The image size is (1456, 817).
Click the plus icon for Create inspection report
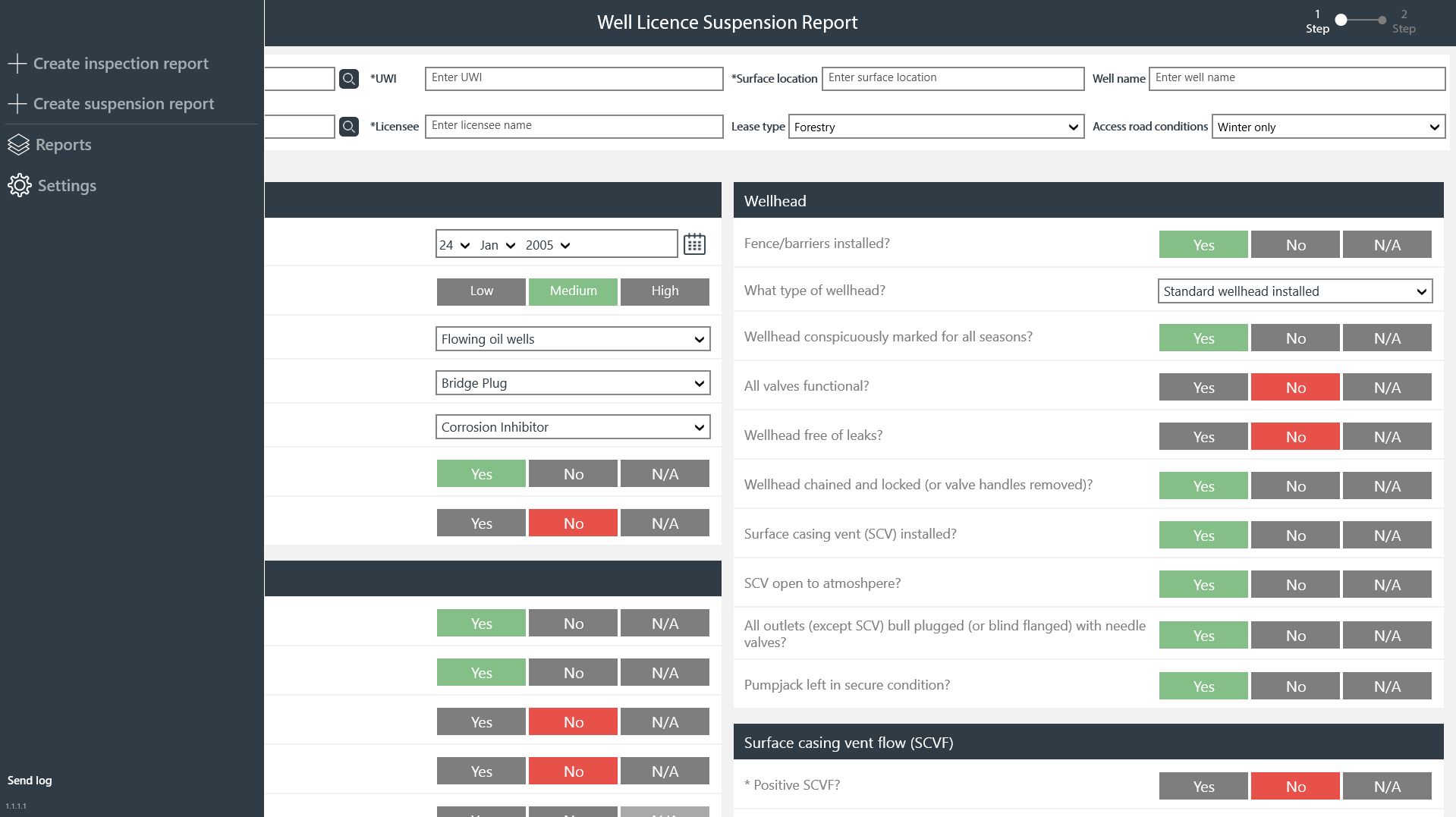click(17, 64)
